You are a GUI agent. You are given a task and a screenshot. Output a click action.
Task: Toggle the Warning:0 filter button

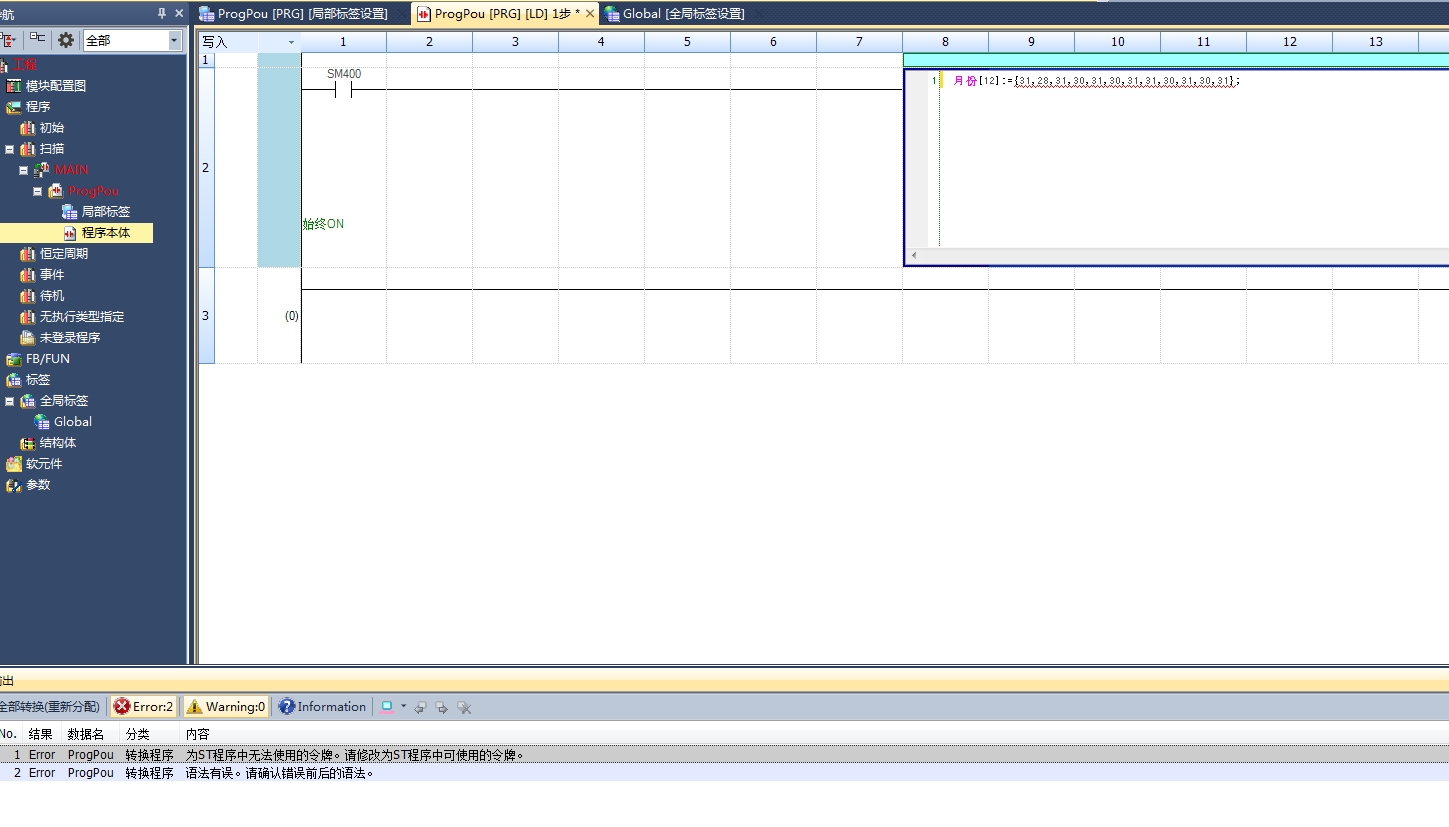tap(226, 707)
